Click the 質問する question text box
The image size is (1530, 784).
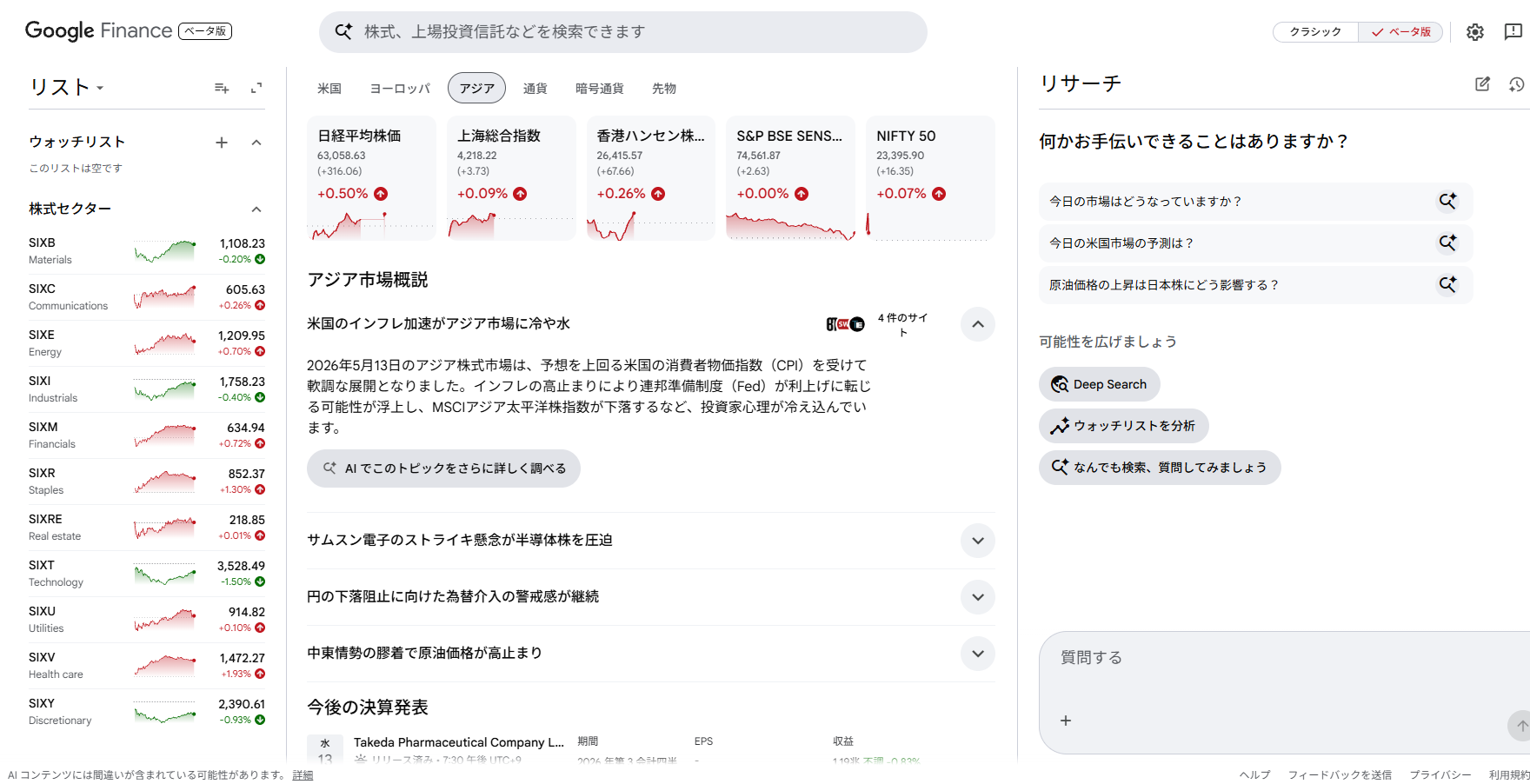(1284, 658)
